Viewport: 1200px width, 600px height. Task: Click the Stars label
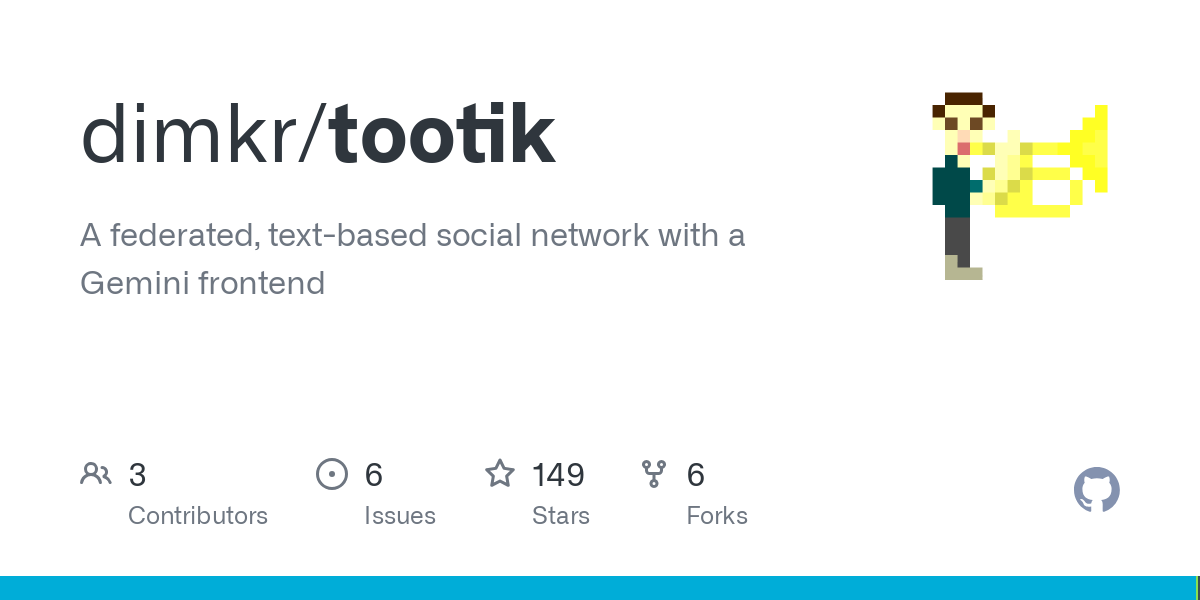[x=561, y=516]
